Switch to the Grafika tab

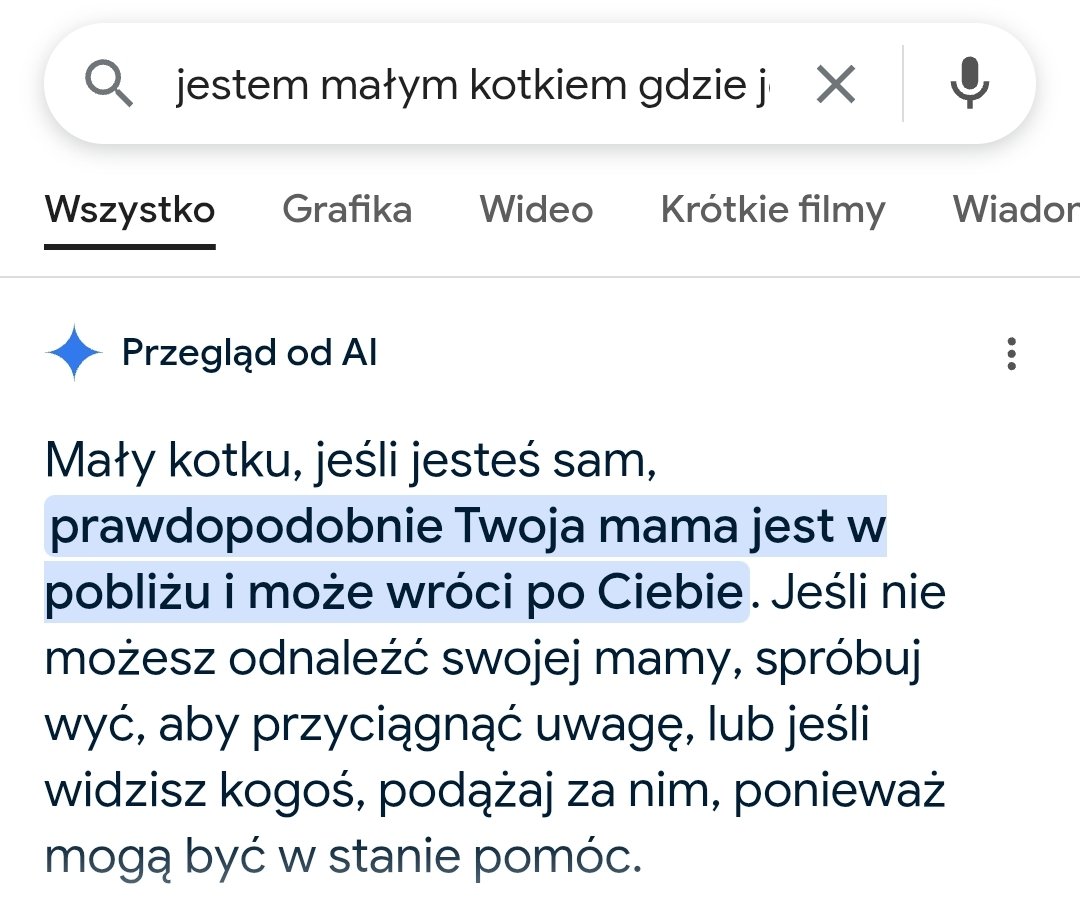[x=347, y=209]
